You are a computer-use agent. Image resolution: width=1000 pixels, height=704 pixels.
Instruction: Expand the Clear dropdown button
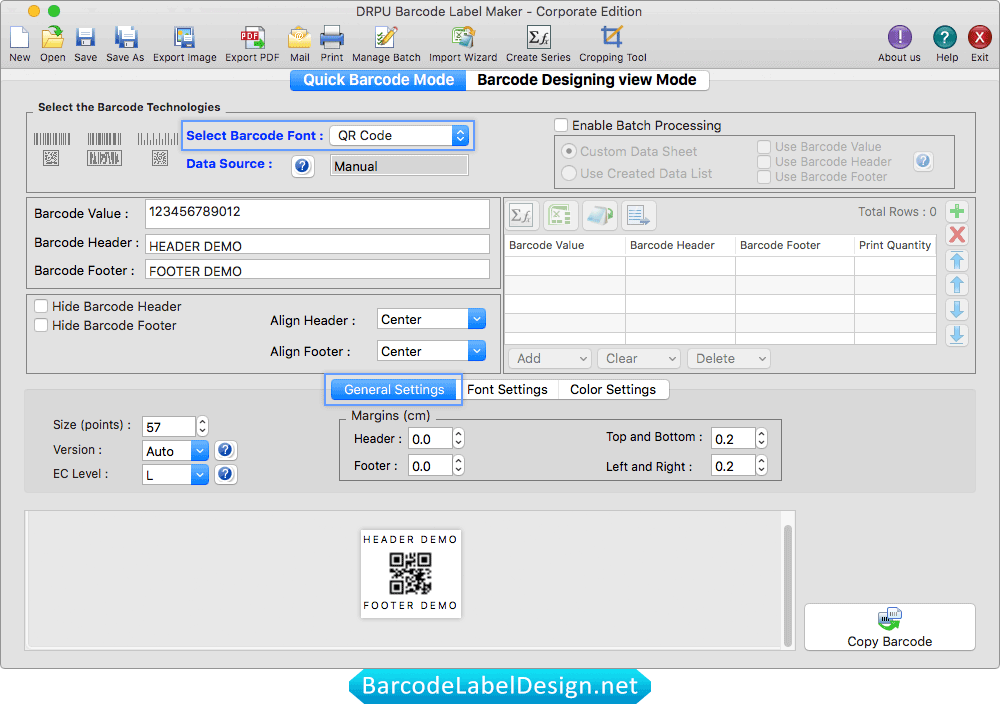(639, 358)
